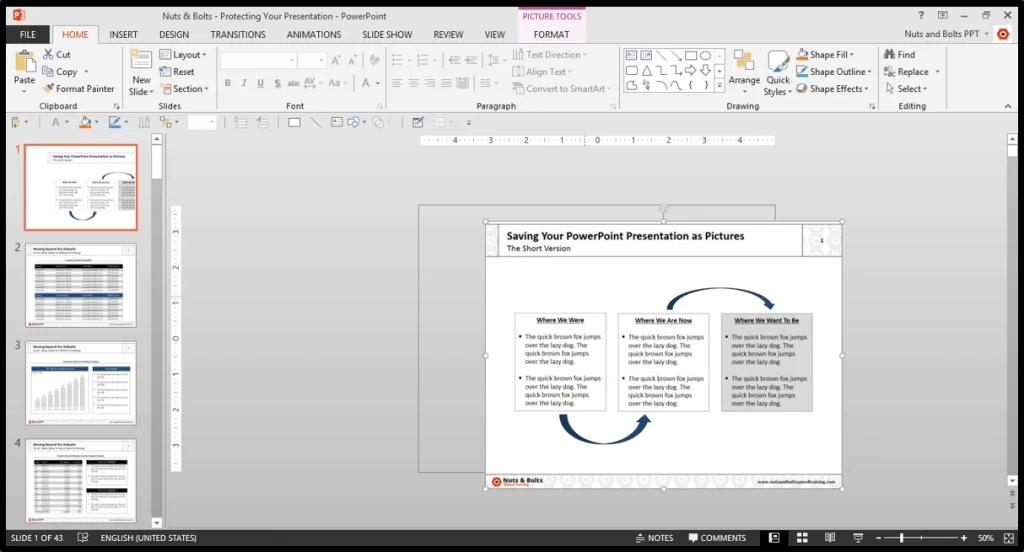Toggle the Comments pane
This screenshot has width=1024, height=552.
(x=716, y=538)
